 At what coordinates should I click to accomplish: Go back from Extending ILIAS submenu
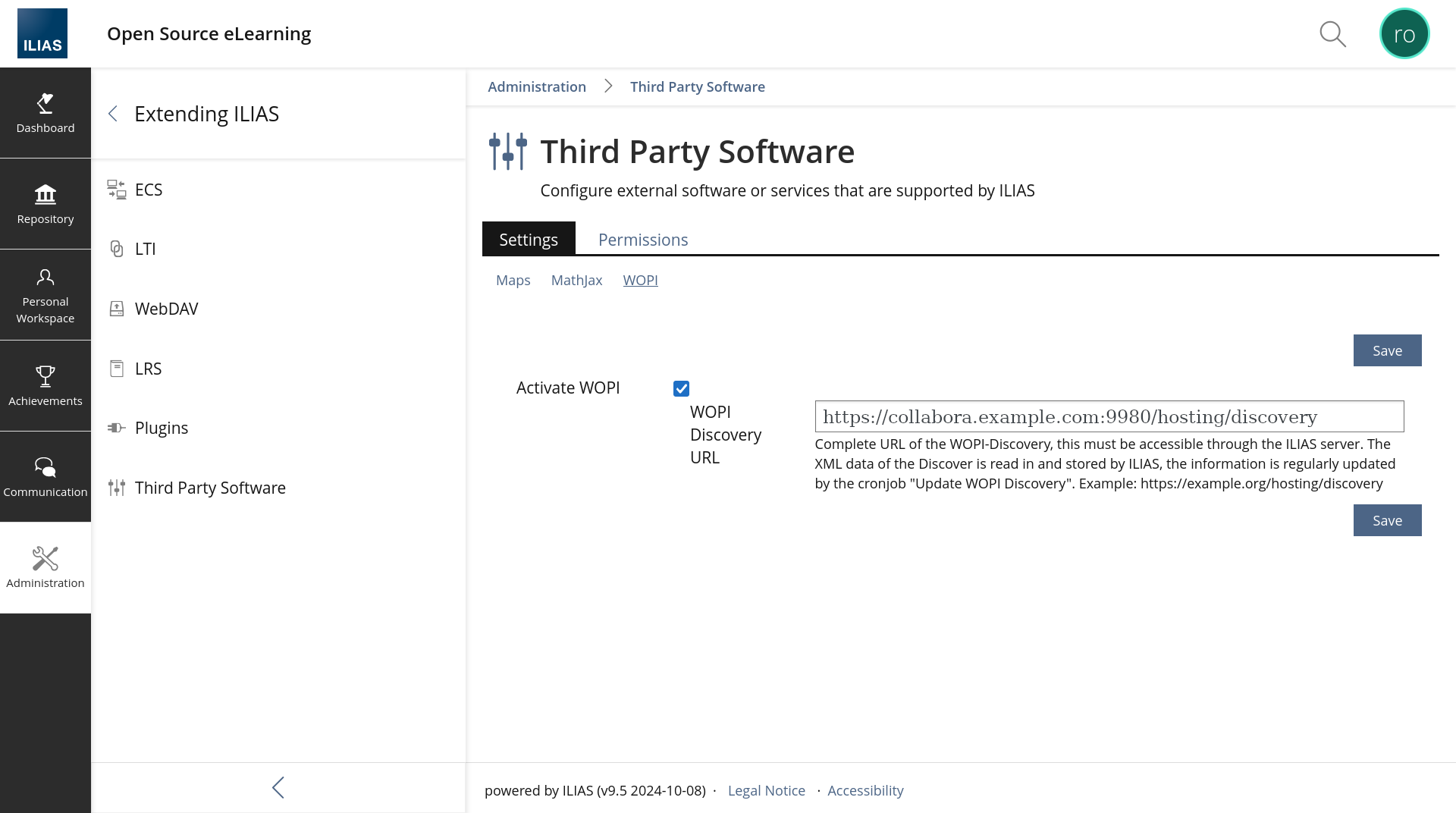click(113, 114)
